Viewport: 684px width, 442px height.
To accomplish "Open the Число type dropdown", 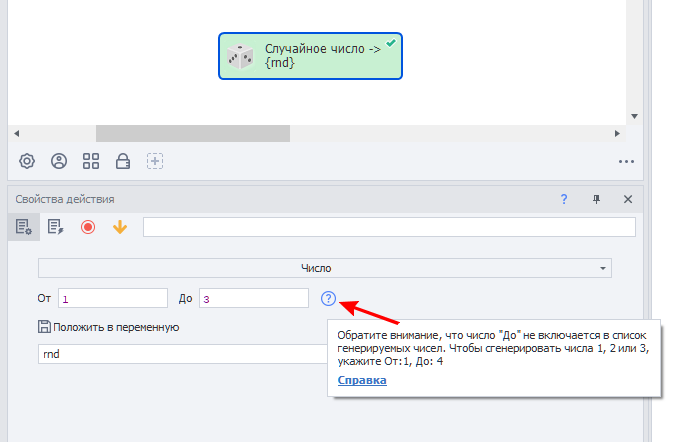I will 325,268.
